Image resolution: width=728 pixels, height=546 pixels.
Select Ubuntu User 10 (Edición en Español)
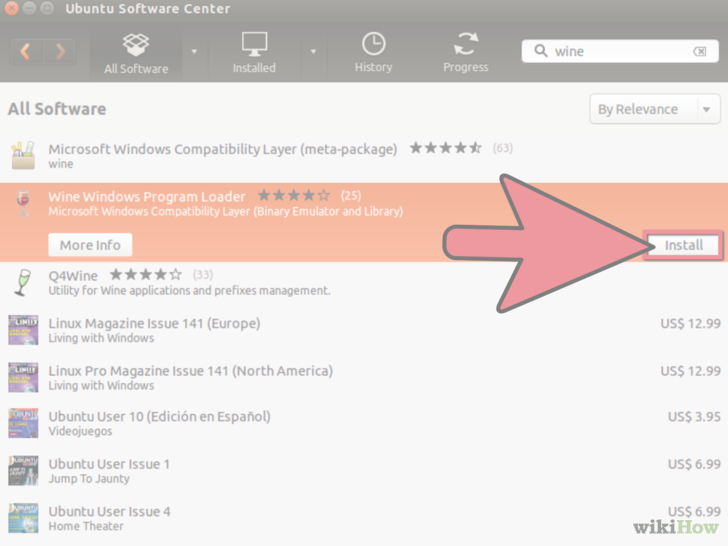tap(364, 423)
